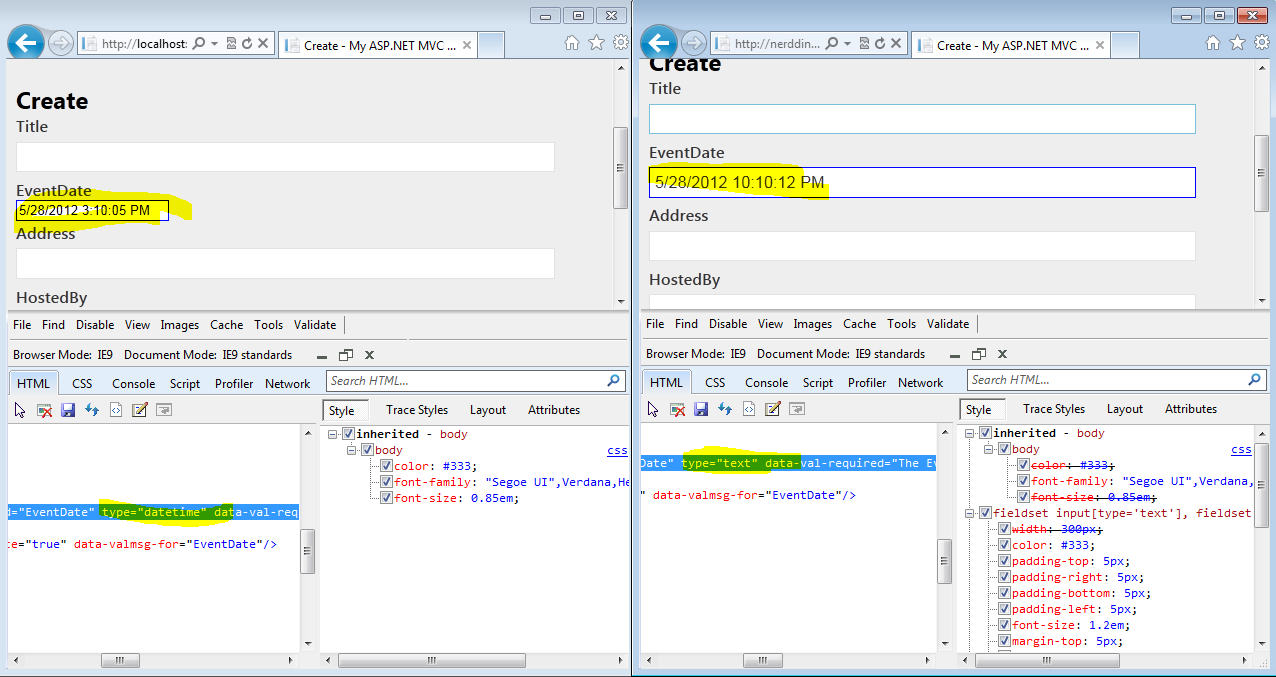
Task: Open Profiler tab in left dev tools
Action: (x=234, y=384)
